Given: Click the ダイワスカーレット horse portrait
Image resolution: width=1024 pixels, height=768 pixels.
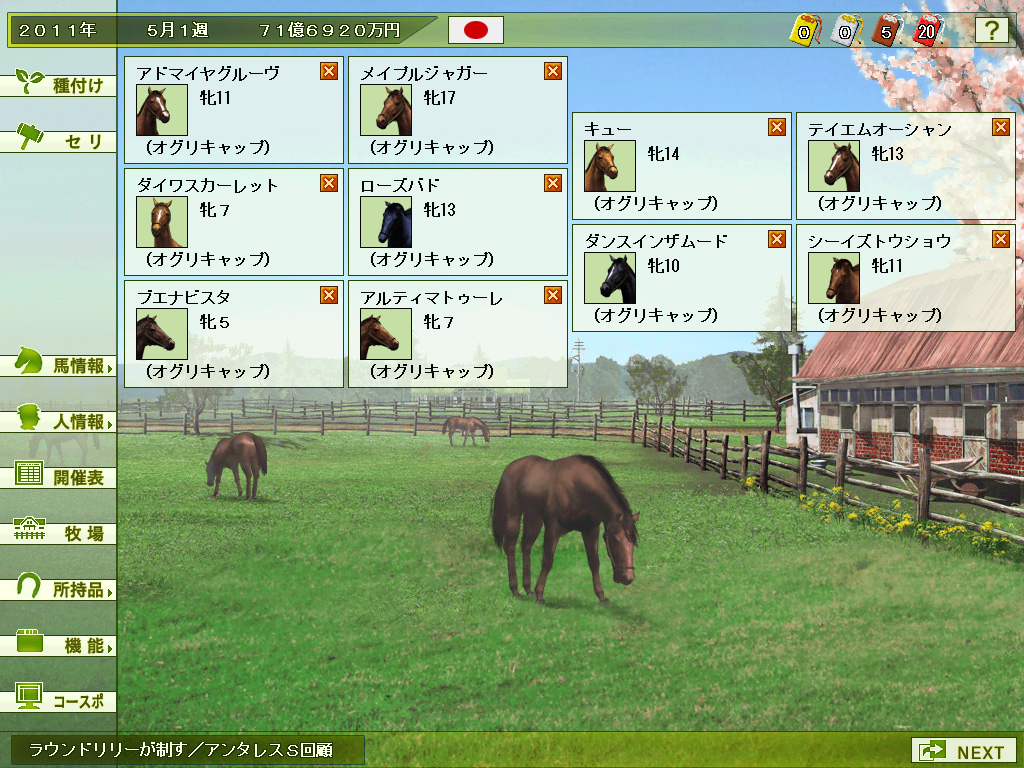Looking at the screenshot, I should point(162,223).
